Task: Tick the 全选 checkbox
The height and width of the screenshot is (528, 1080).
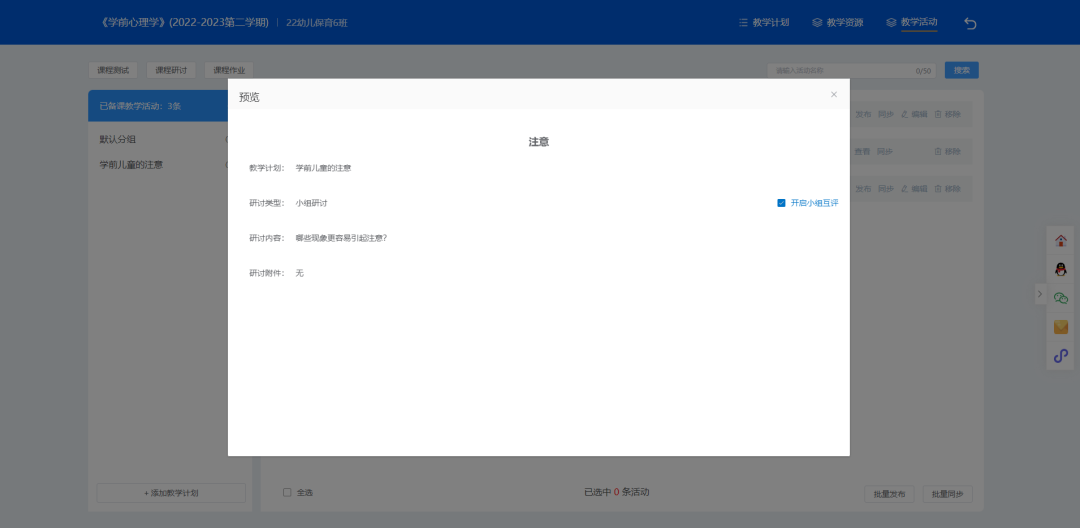Action: [x=287, y=492]
